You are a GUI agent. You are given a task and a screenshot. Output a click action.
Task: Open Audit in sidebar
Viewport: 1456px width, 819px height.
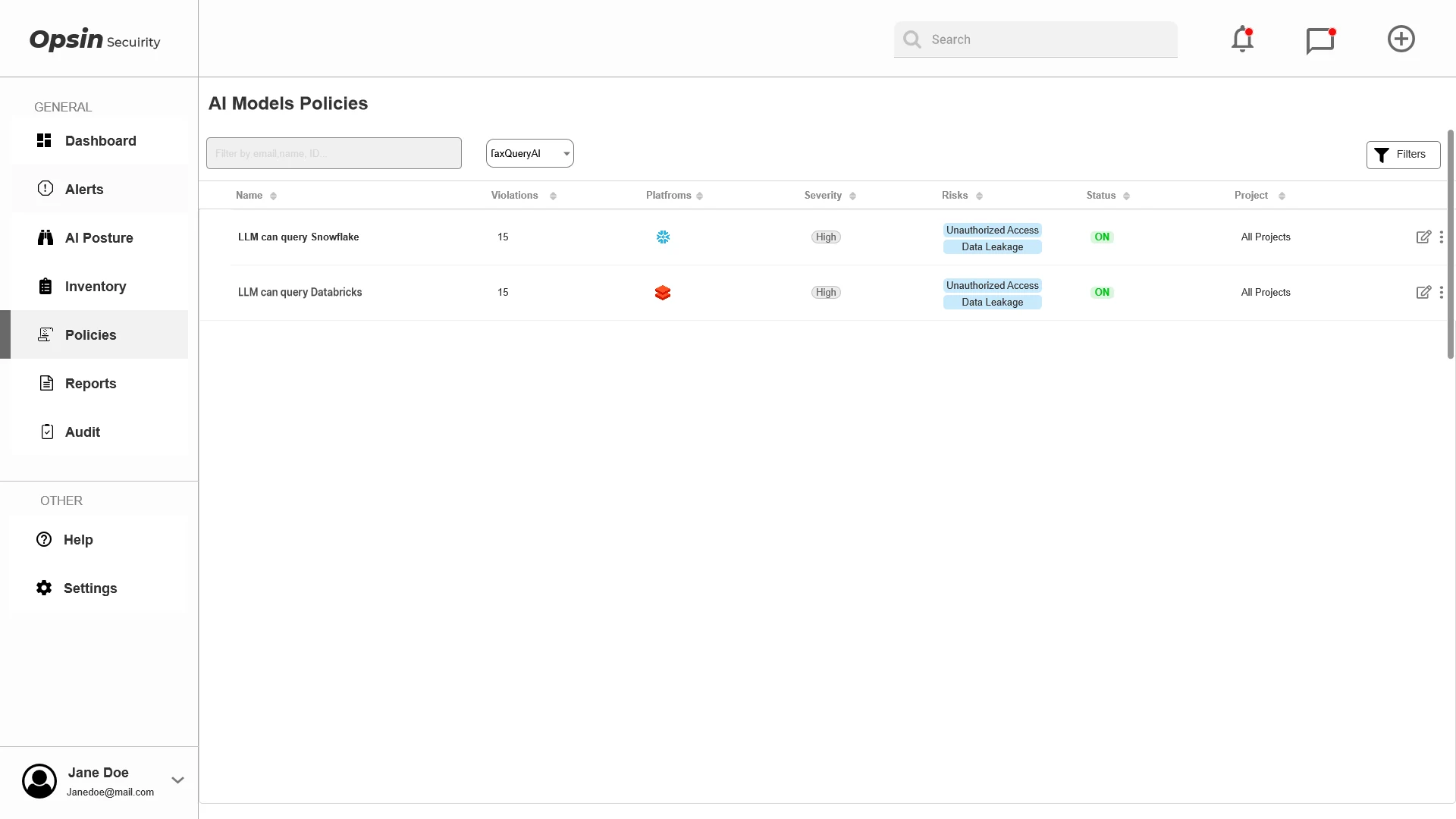[99, 431]
